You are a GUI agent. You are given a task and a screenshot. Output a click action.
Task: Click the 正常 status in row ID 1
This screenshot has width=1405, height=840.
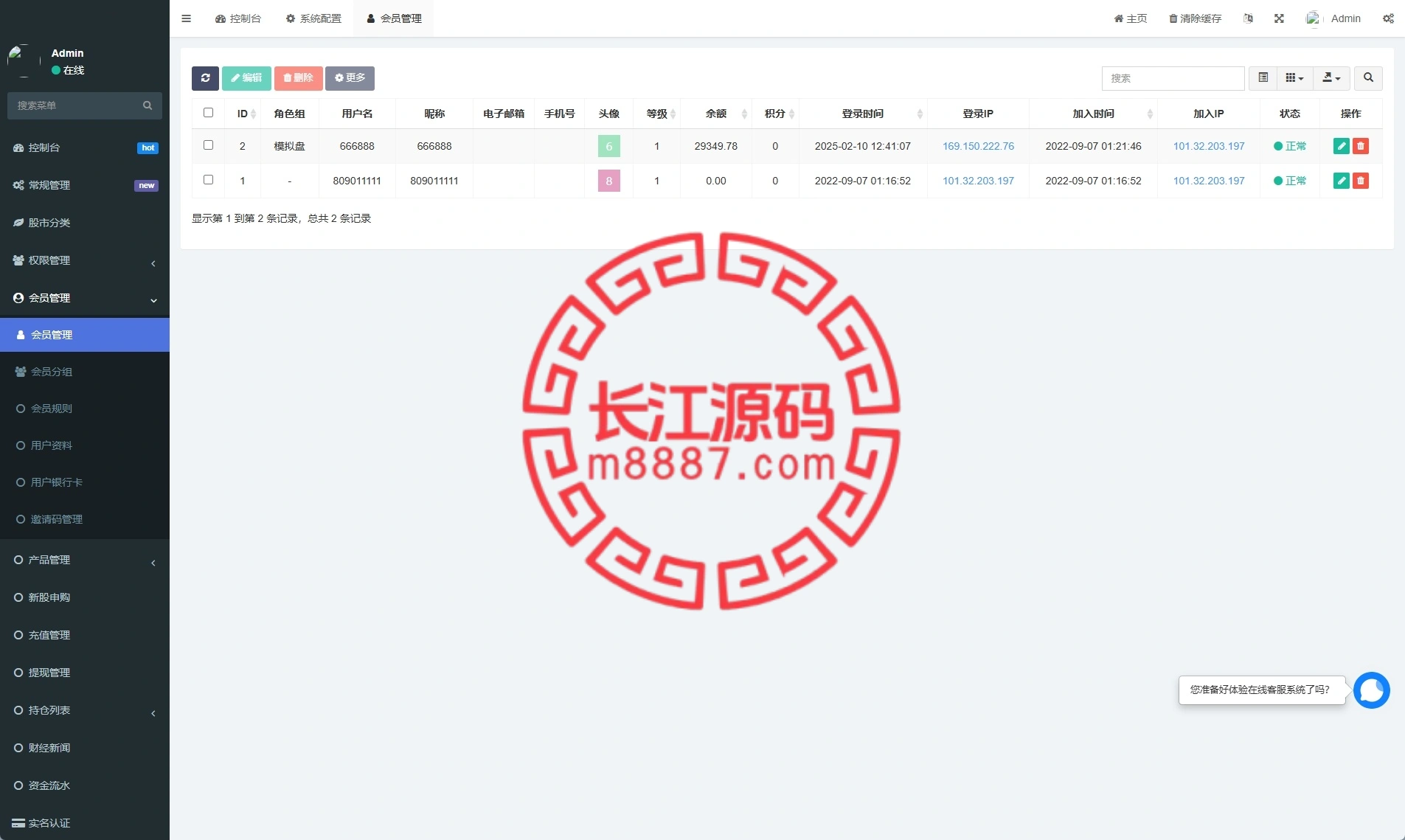point(1290,181)
